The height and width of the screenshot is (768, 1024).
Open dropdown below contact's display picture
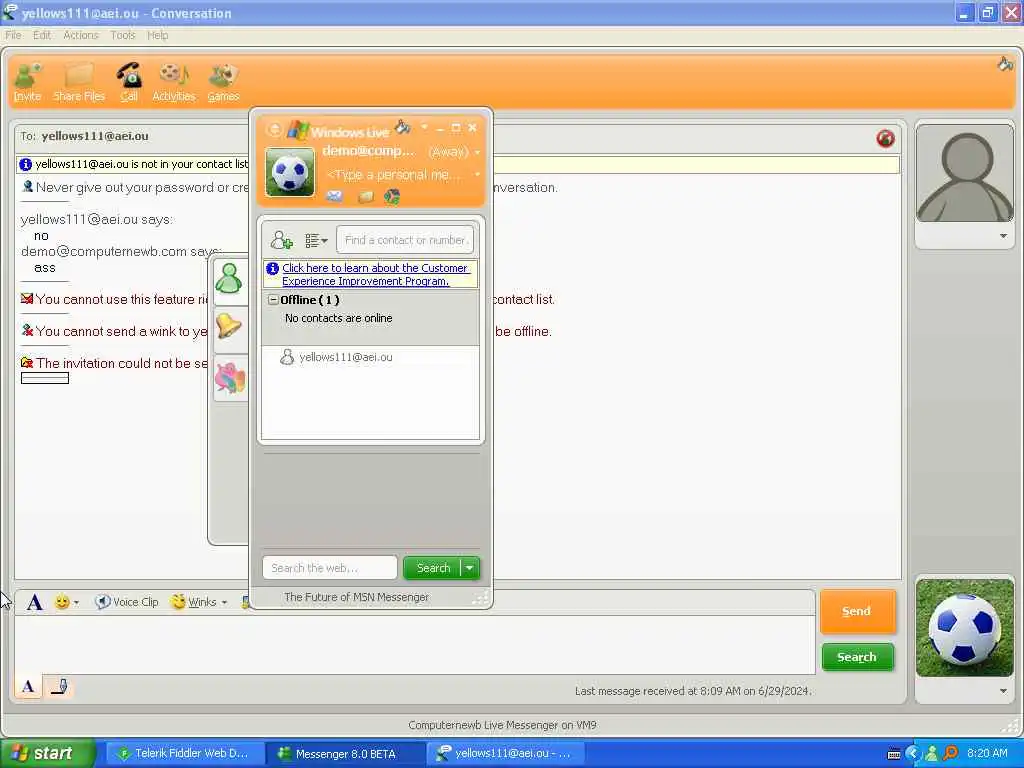point(1003,236)
